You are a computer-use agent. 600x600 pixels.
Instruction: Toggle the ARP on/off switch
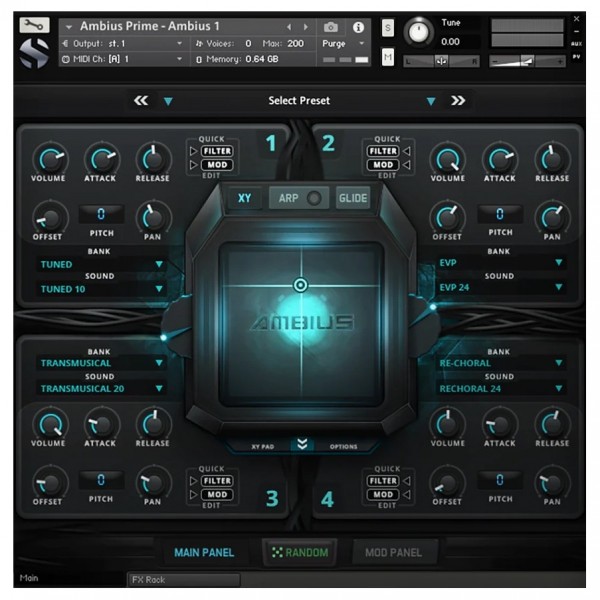314,198
